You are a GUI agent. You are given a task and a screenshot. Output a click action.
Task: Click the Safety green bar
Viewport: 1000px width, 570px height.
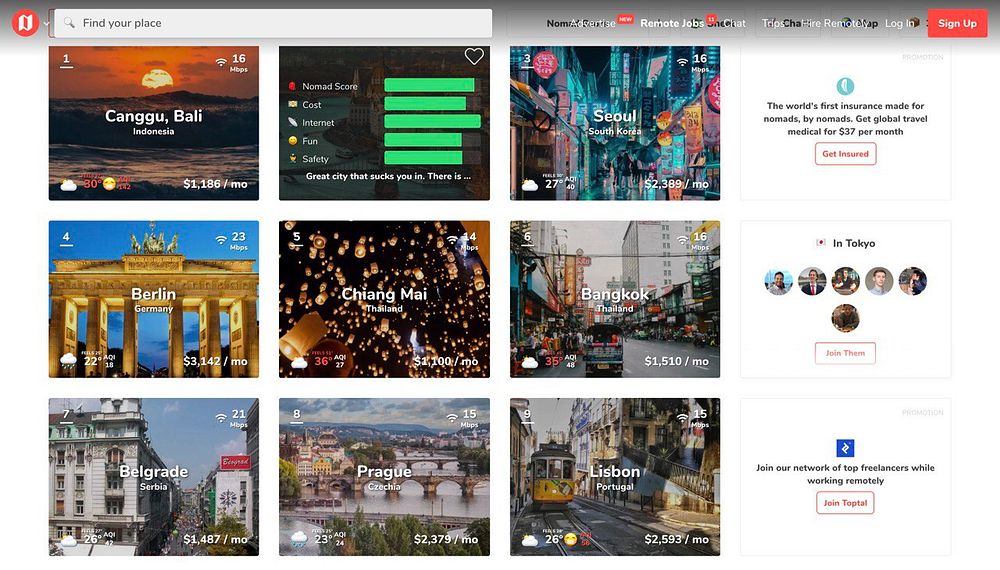pyautogui.click(x=423, y=158)
